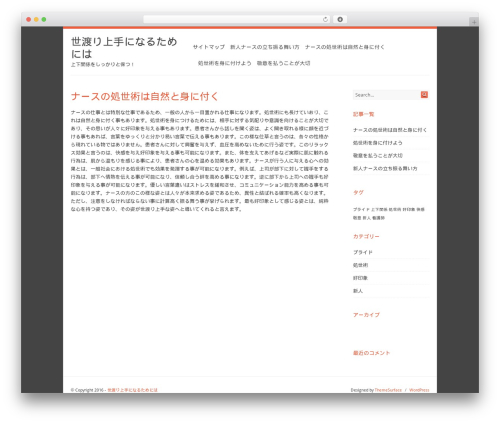Viewport: 500px width, 423px height.
Task: Open the 新人 category
Action: pos(358,291)
